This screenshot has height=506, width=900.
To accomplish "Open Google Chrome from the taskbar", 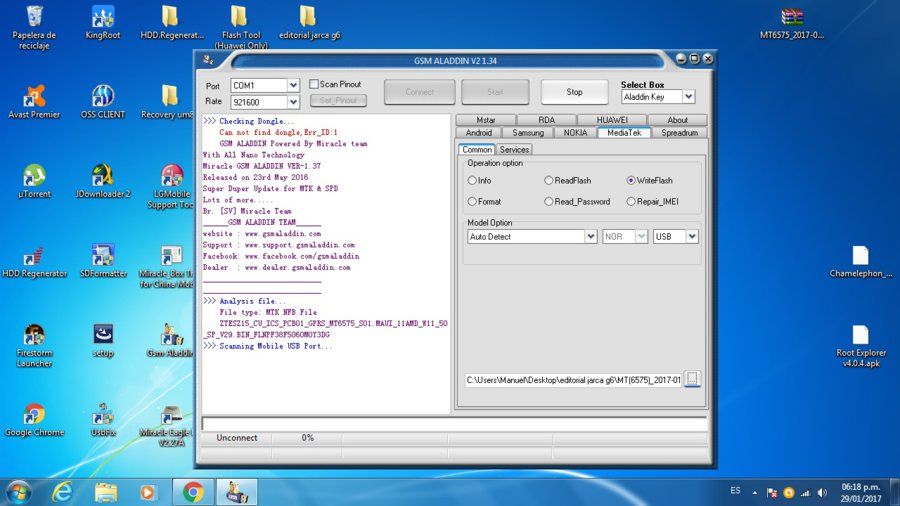I will click(x=193, y=492).
